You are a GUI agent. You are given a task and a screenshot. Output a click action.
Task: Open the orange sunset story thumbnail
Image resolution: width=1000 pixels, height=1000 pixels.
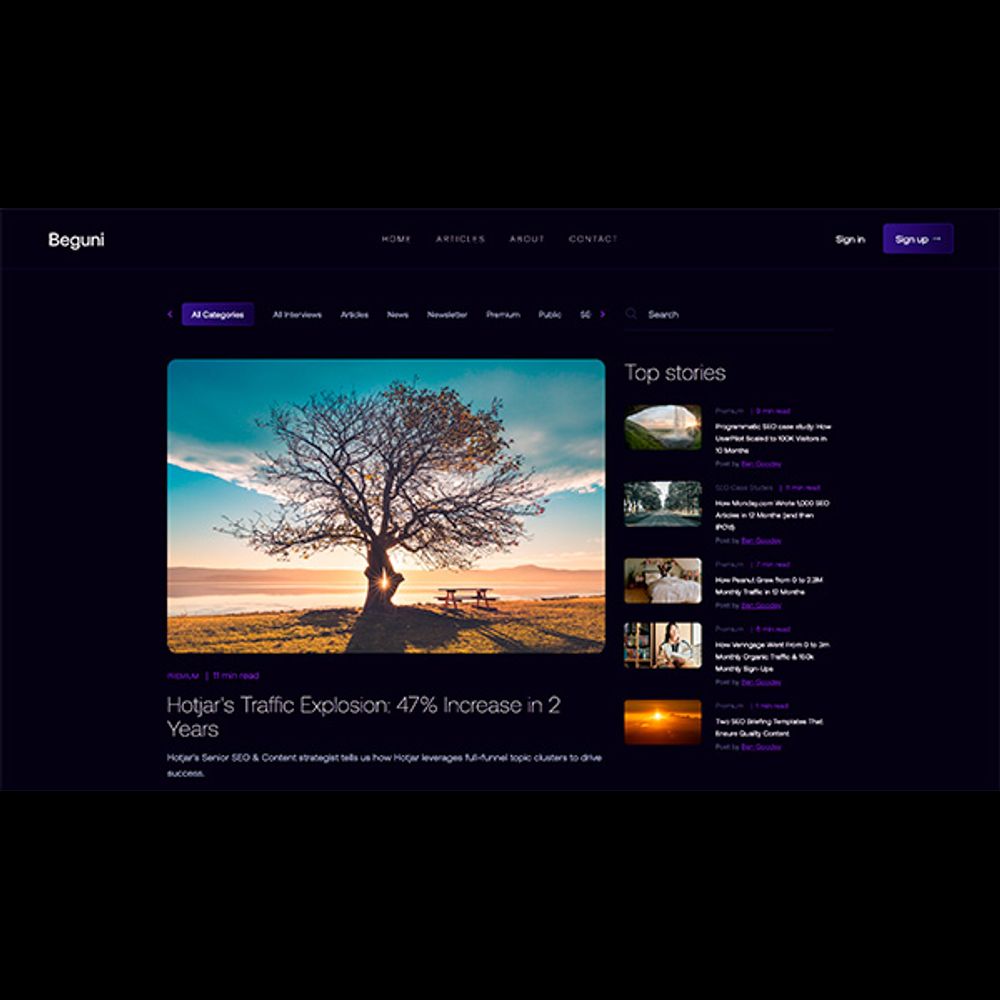click(662, 722)
